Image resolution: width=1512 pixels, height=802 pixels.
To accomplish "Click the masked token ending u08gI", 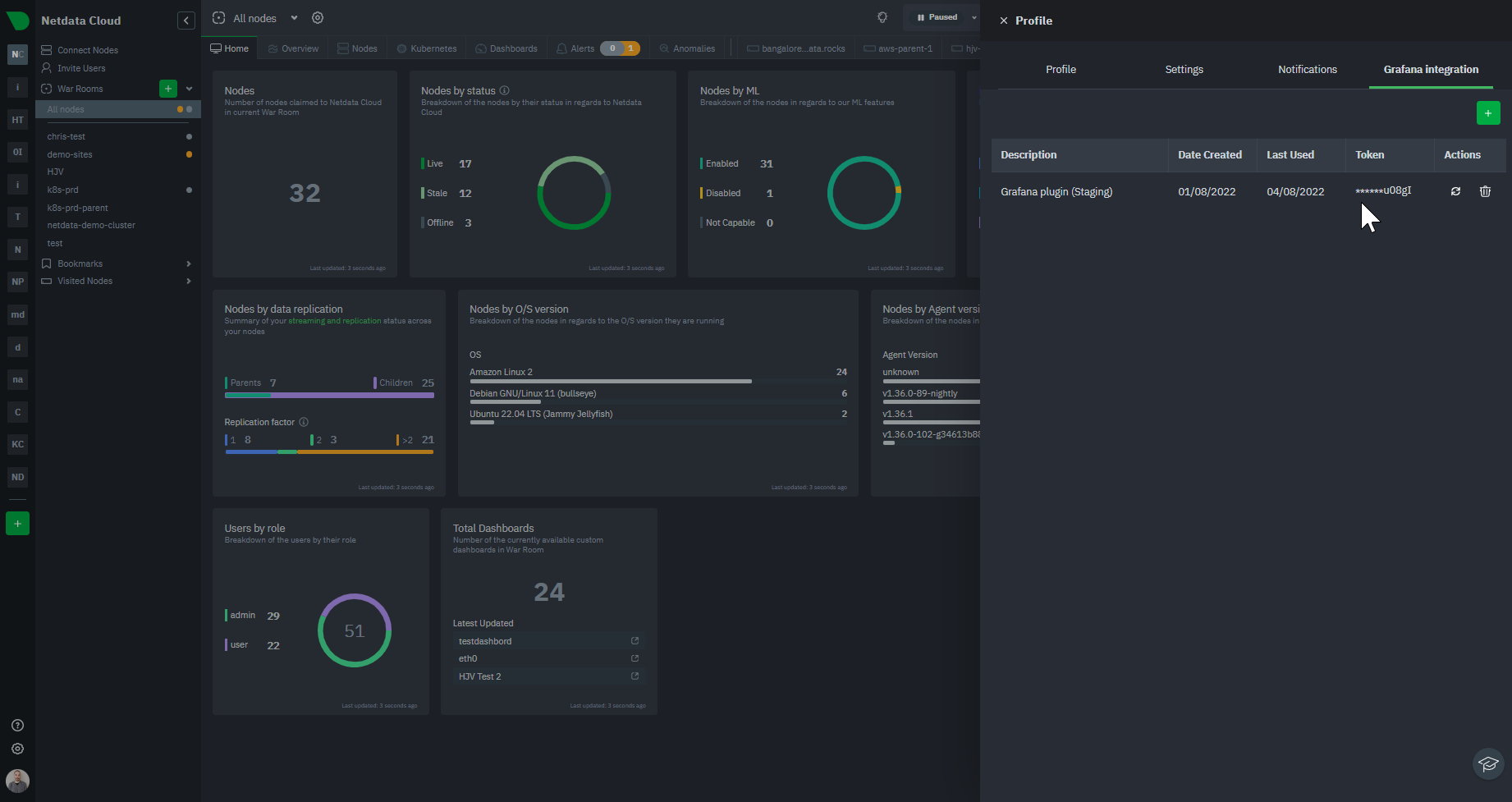I will (x=1383, y=190).
